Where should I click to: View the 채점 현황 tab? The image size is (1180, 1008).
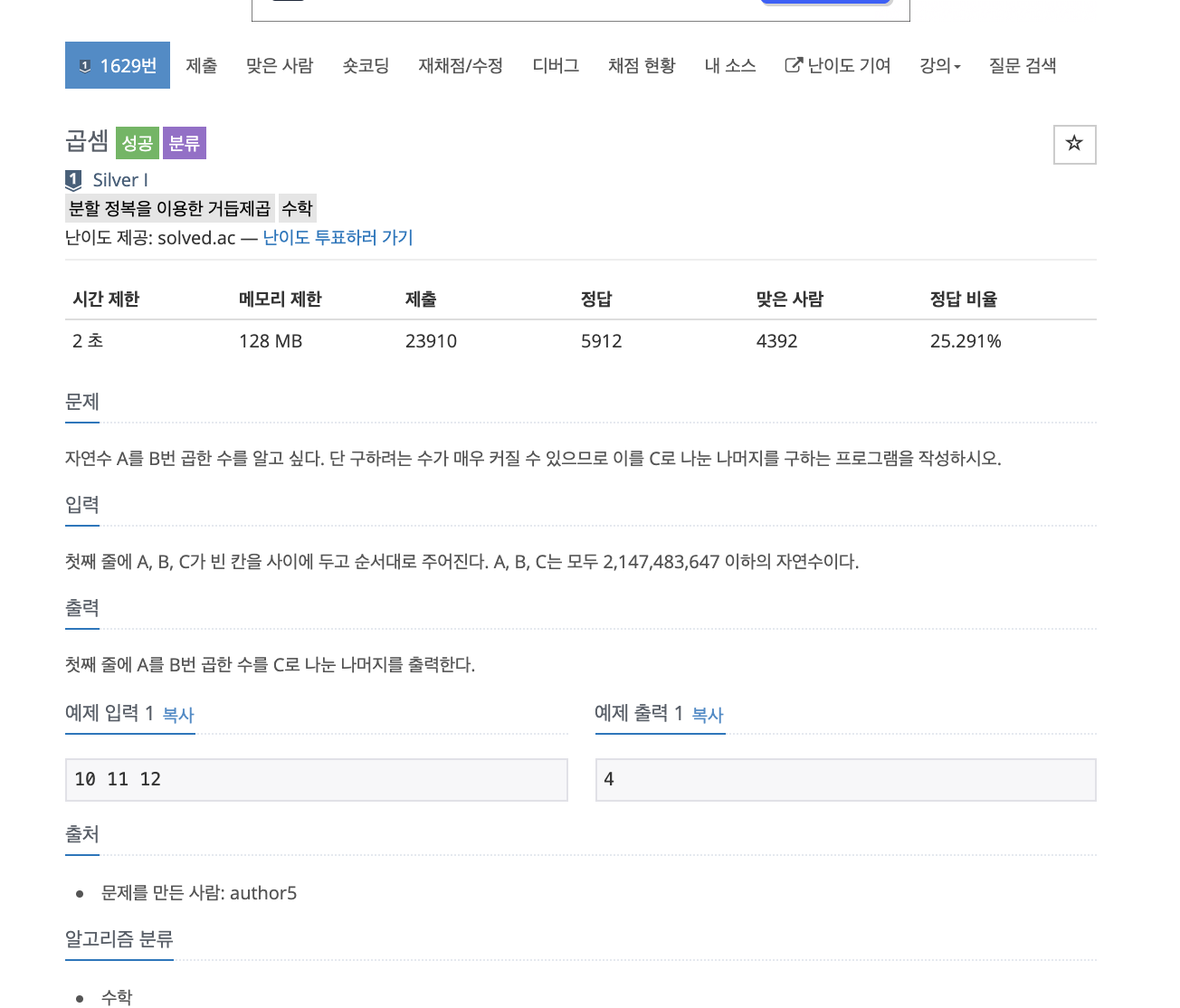click(x=642, y=65)
